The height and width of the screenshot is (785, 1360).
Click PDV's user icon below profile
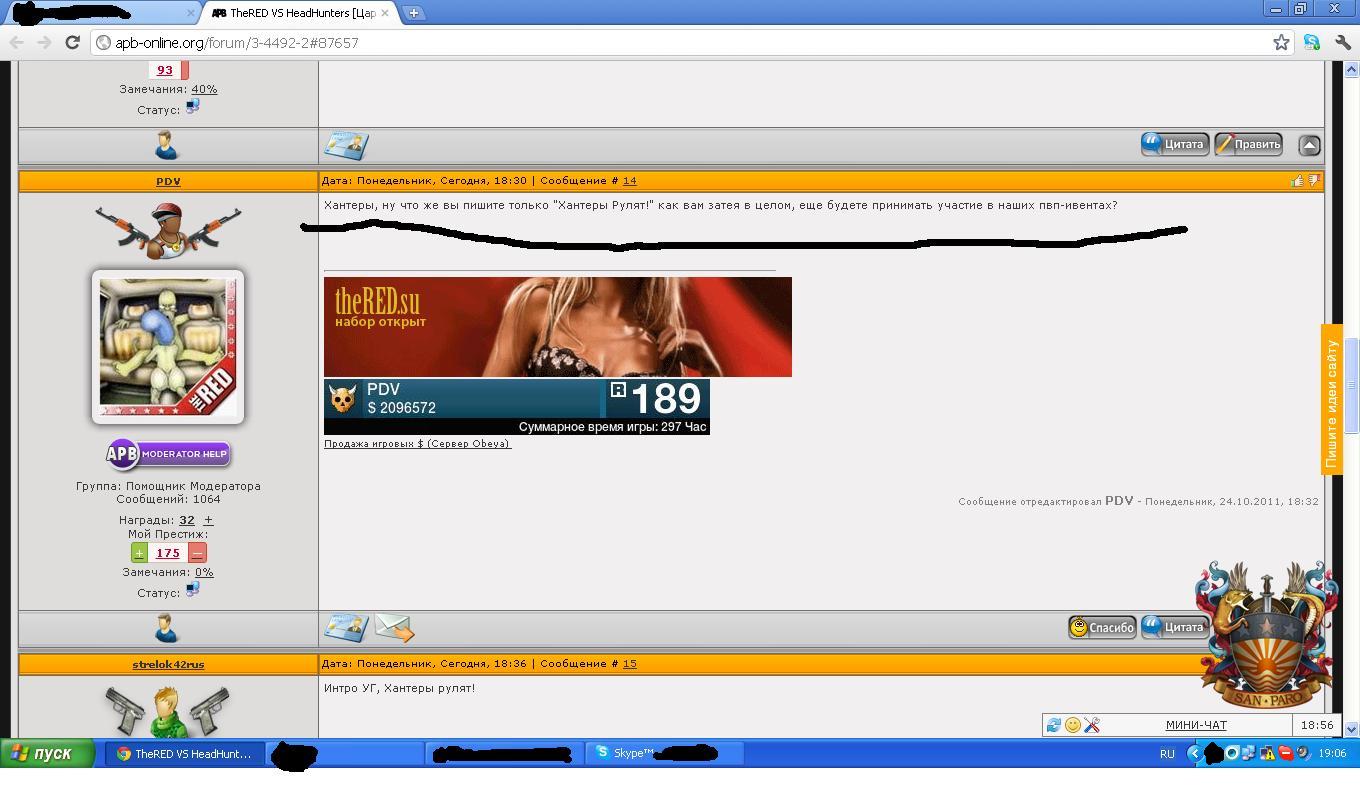coord(167,628)
